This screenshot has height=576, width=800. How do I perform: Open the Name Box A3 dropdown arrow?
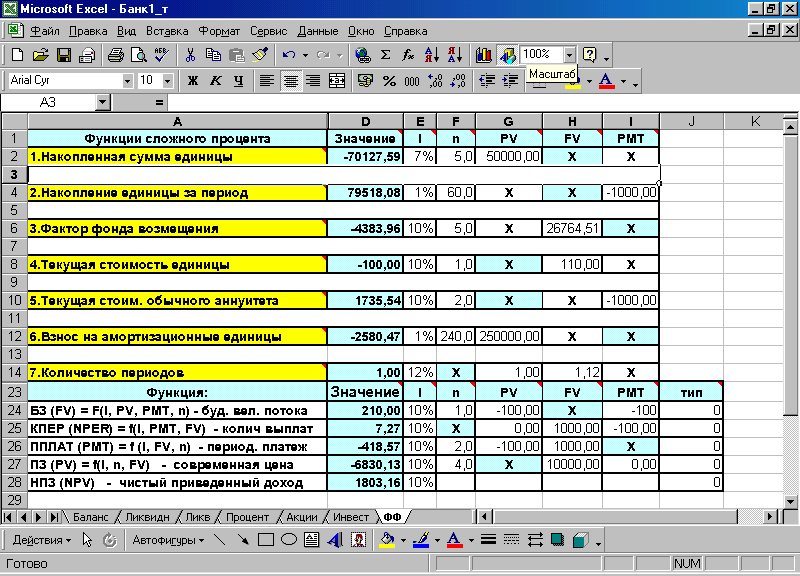[103, 103]
